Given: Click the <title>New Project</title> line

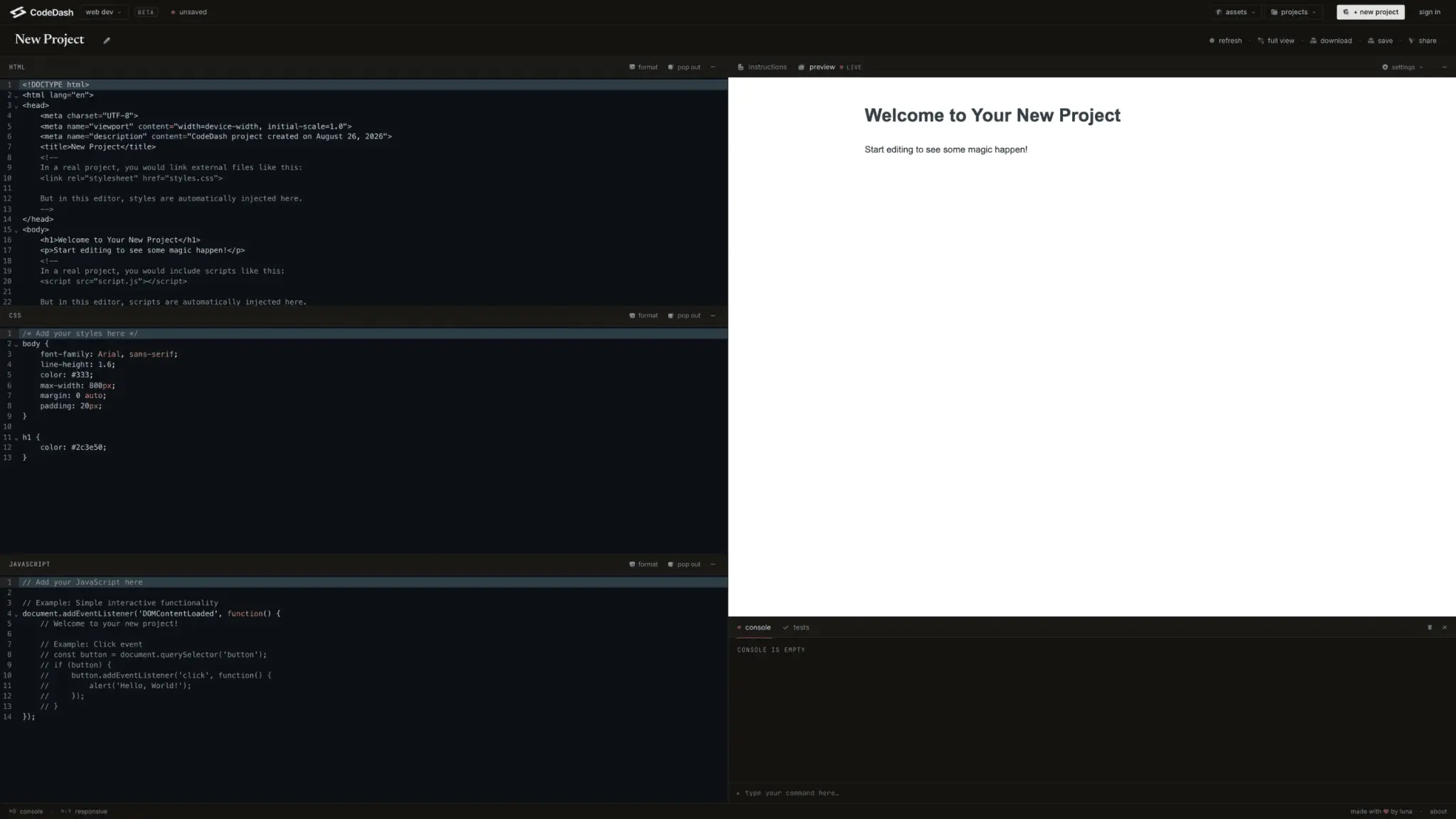Looking at the screenshot, I should tap(98, 147).
